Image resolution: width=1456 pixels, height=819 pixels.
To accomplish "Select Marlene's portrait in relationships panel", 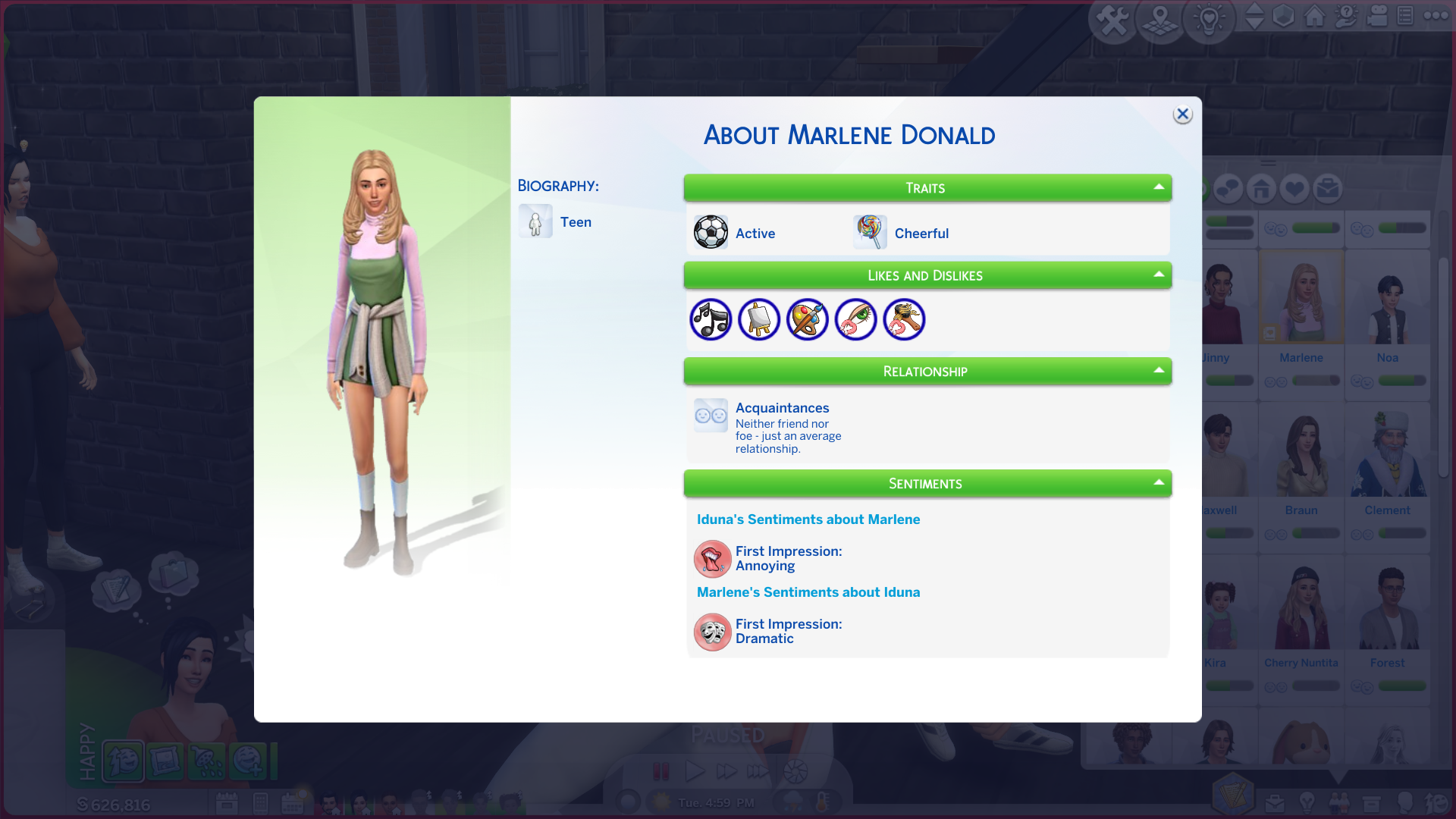I will point(1301,298).
